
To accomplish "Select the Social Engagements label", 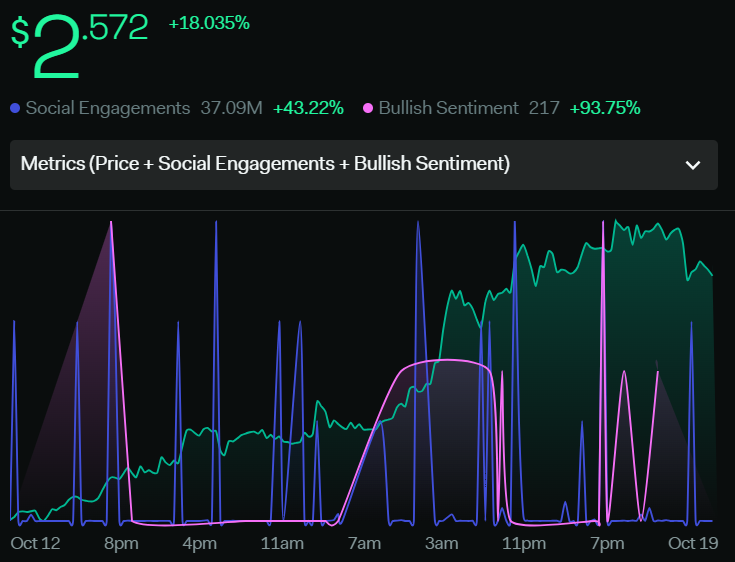I will point(108,108).
